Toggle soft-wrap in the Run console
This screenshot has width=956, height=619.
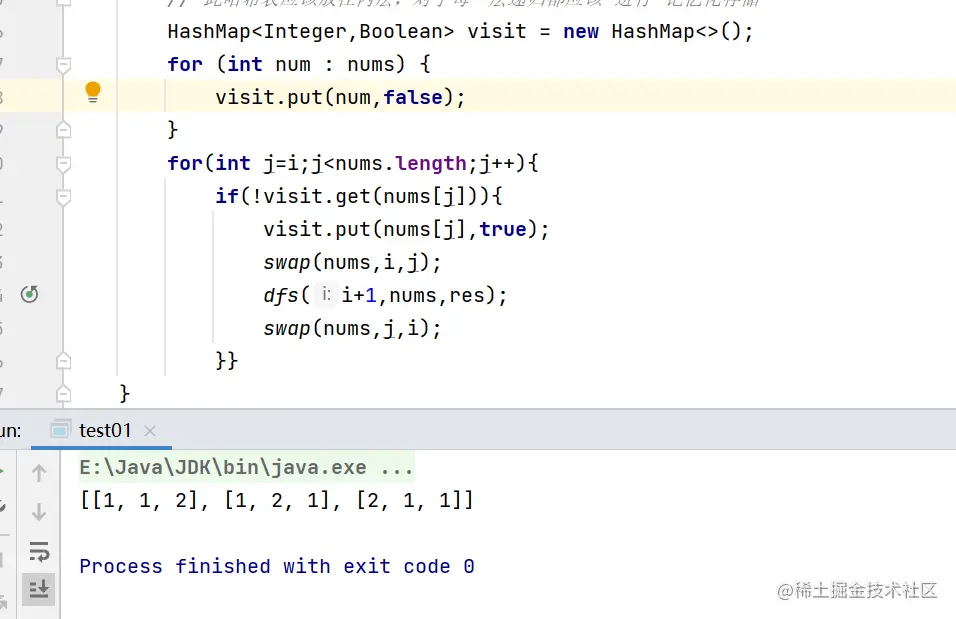[x=39, y=551]
